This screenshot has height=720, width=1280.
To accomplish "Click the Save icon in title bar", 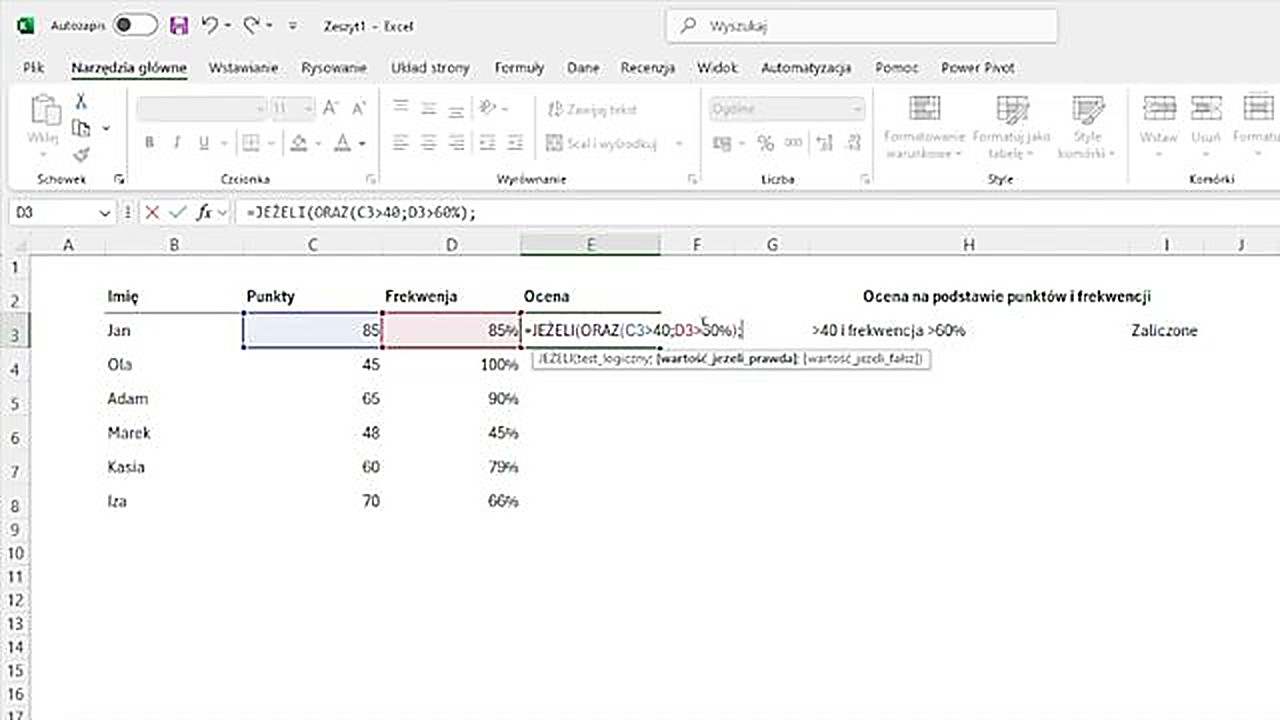I will [x=179, y=26].
